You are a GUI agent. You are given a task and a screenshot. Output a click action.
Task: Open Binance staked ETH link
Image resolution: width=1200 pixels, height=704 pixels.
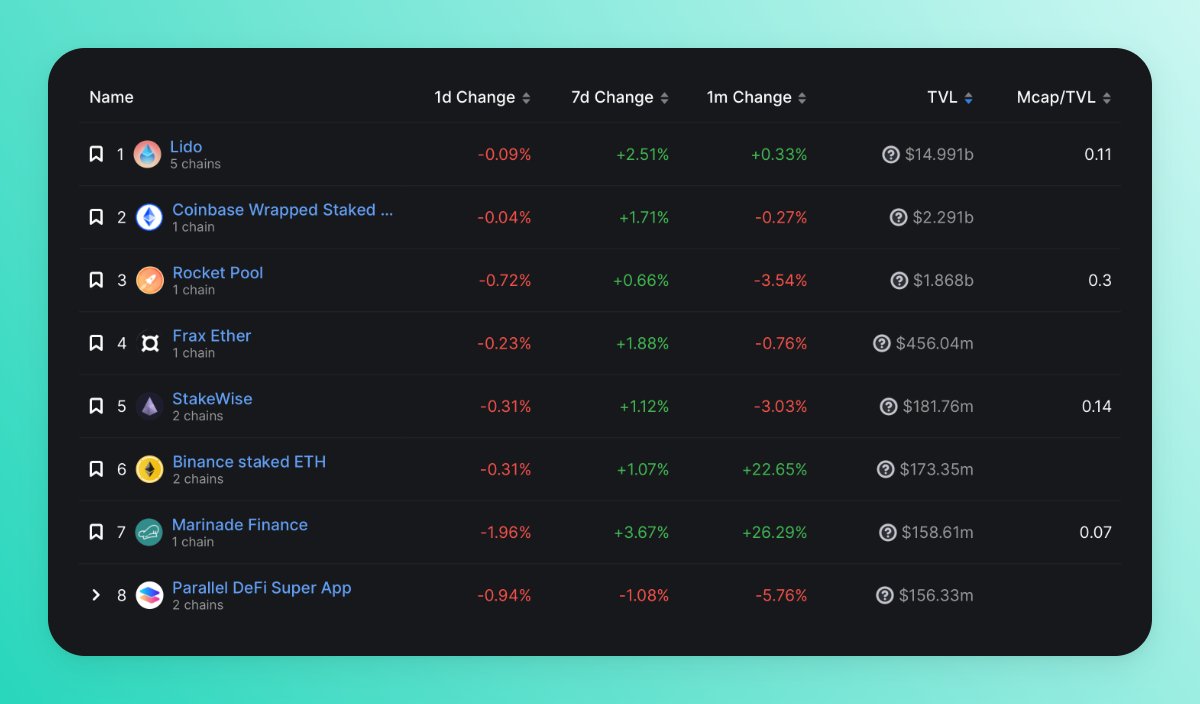[x=249, y=461]
